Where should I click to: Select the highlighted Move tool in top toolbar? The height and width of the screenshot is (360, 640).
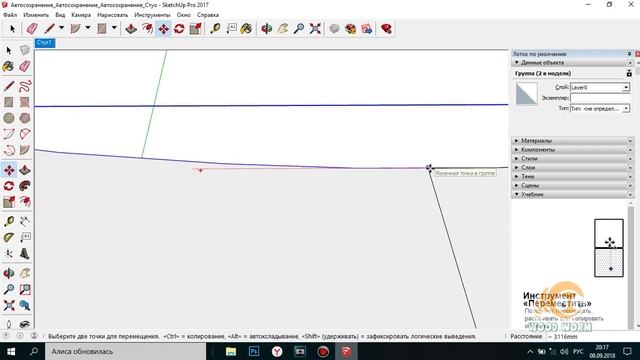pos(163,29)
